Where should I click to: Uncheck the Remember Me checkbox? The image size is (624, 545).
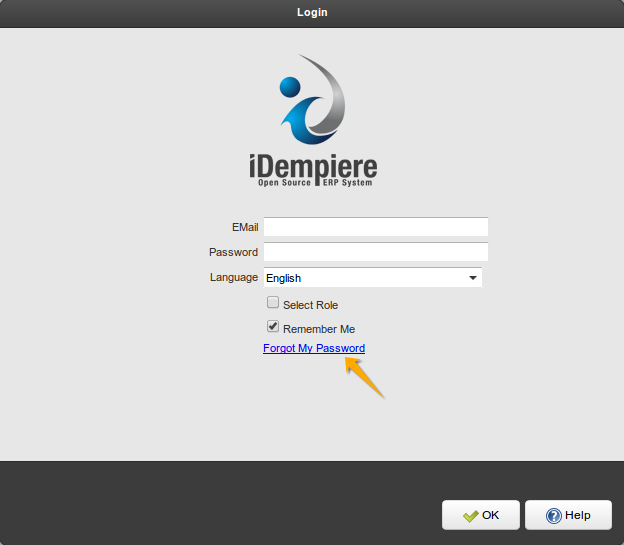272,327
